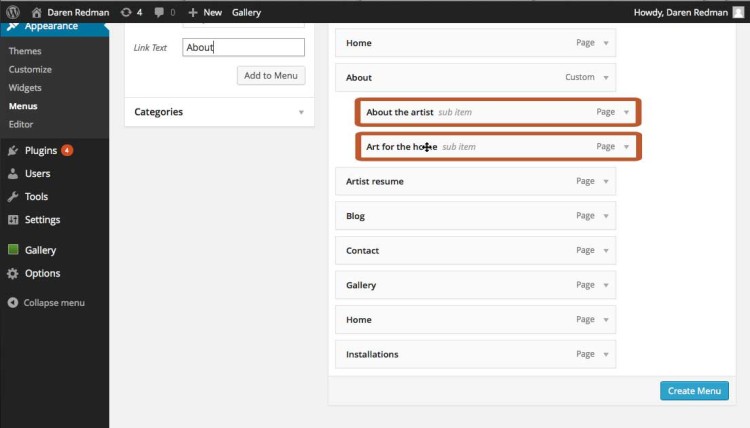Open the Appearance sidebar menu
The image size is (750, 428).
51,26
